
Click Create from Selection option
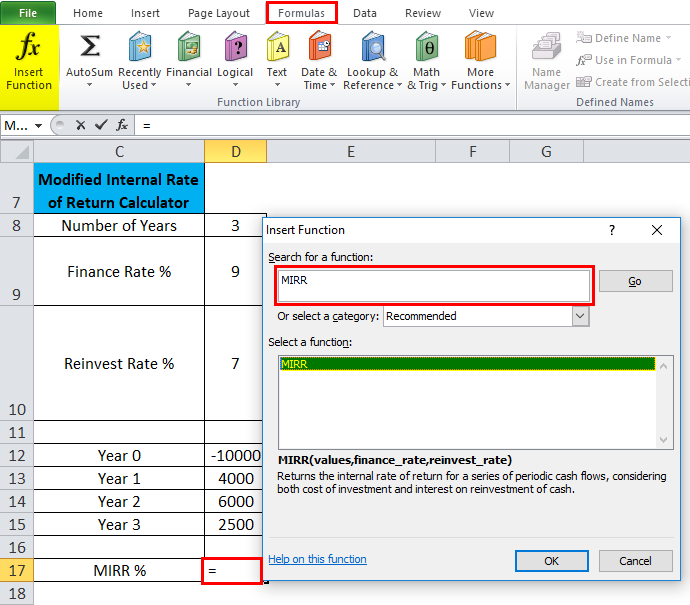point(633,82)
